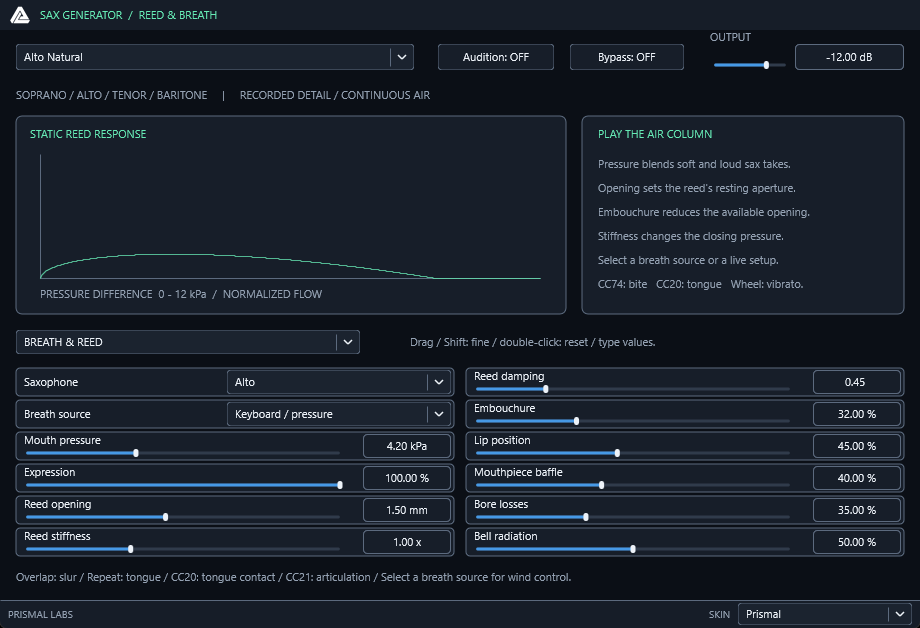
Task: Click the STATIC REED RESPONSE heading
Action: click(x=88, y=134)
